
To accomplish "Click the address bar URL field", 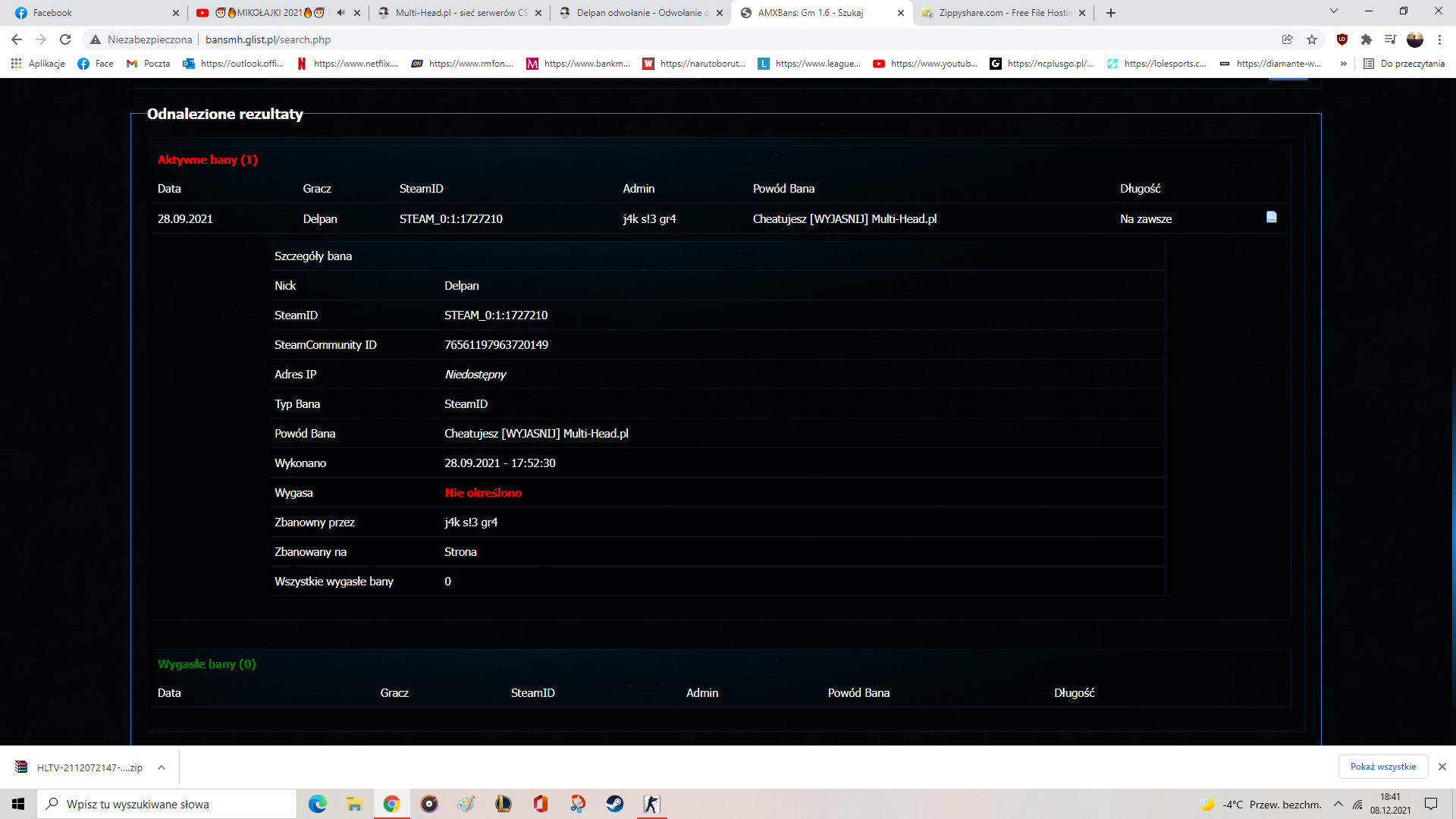I will (x=531, y=39).
